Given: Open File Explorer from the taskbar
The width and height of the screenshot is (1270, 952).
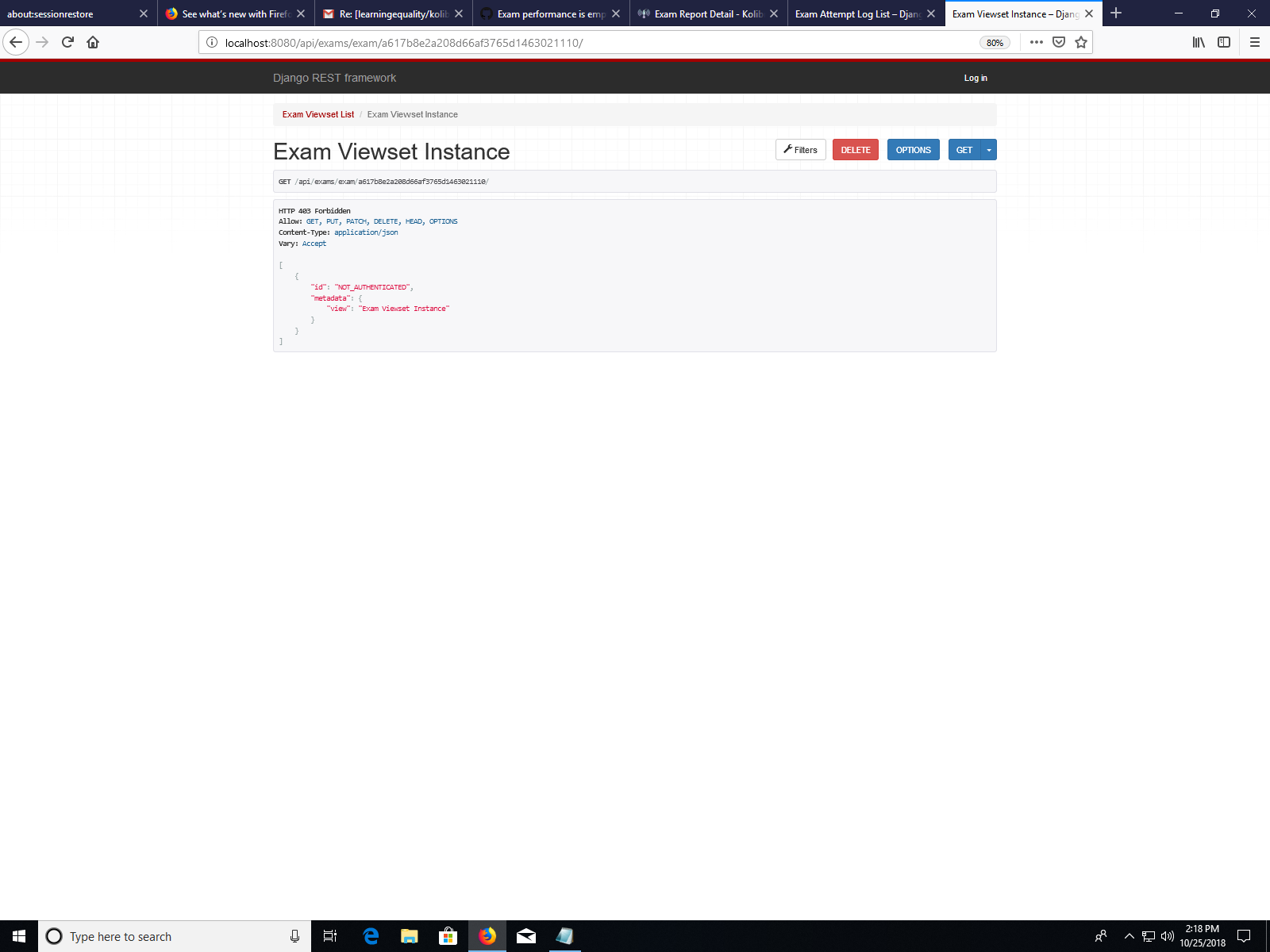Looking at the screenshot, I should 409,936.
